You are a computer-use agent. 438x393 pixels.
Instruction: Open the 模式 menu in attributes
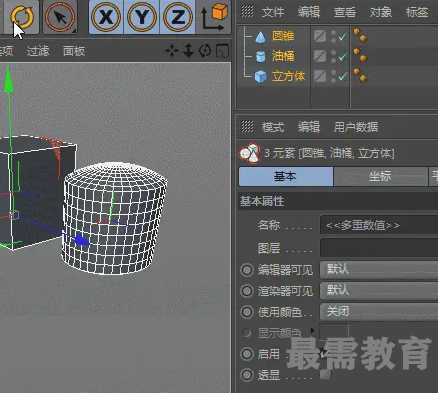tap(273, 127)
